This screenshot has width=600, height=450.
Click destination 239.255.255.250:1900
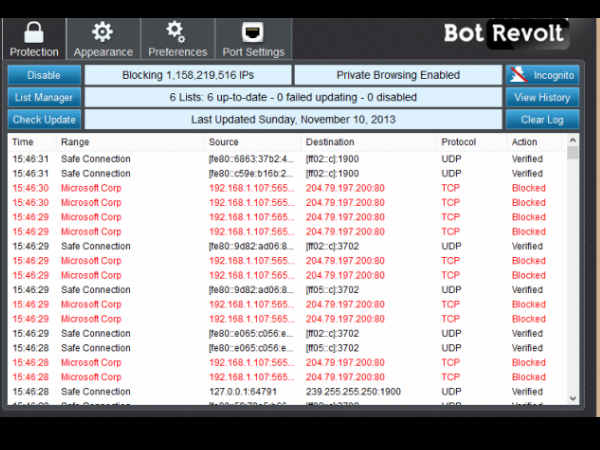(353, 391)
